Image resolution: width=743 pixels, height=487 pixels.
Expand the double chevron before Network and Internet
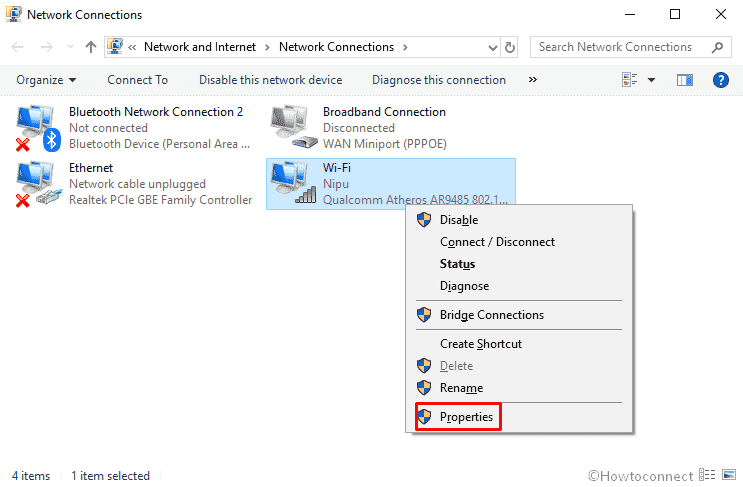tap(132, 47)
